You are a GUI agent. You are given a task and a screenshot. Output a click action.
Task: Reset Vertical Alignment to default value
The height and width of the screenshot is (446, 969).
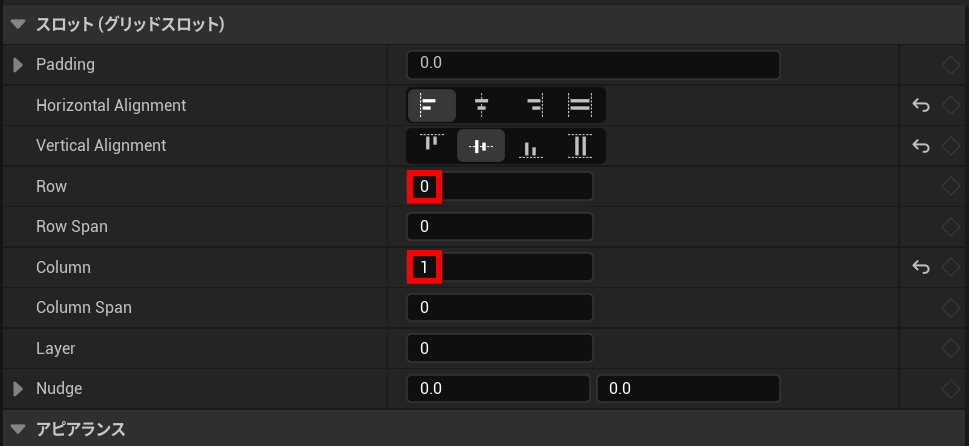click(921, 146)
